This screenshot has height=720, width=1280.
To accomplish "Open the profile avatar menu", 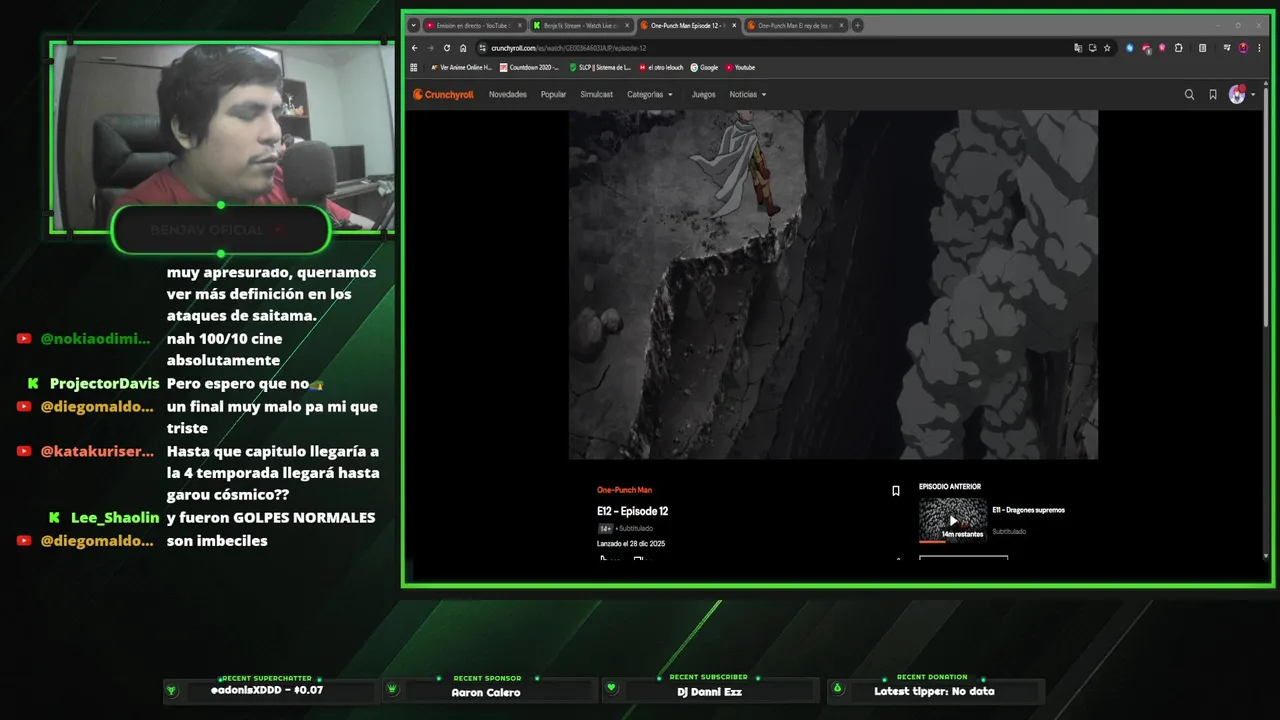I will coord(1237,95).
